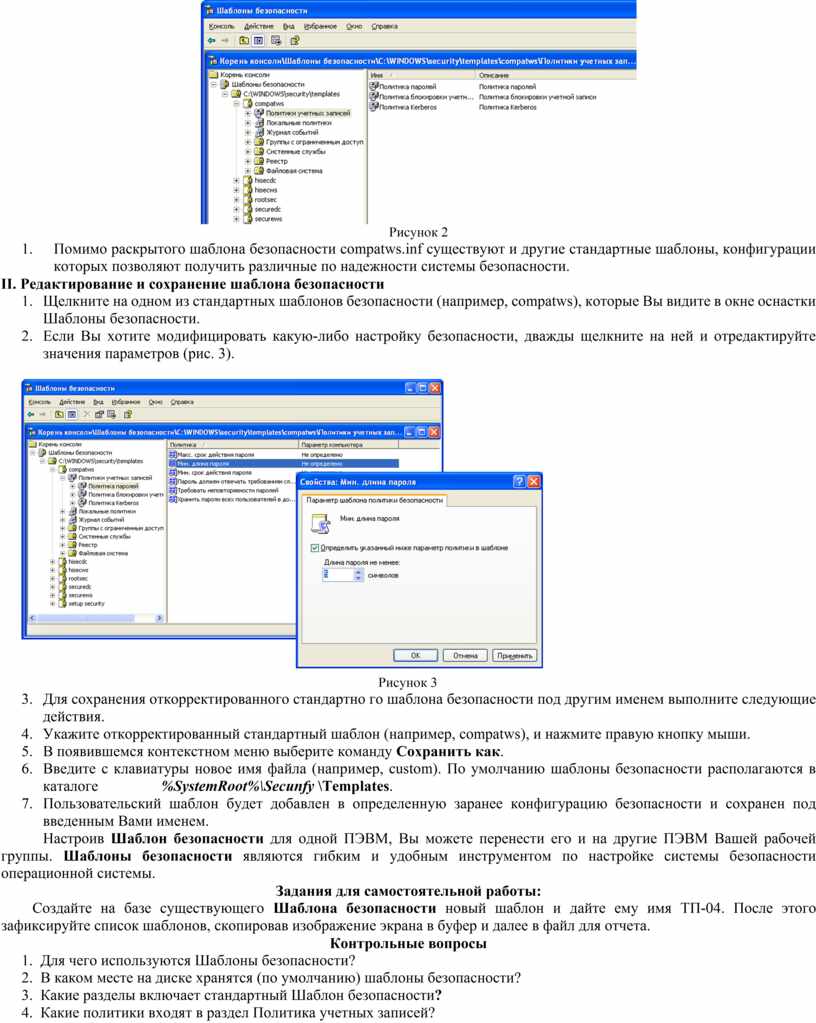
Task: Open the Консоль menu in Figure 2 window
Action: (x=222, y=27)
